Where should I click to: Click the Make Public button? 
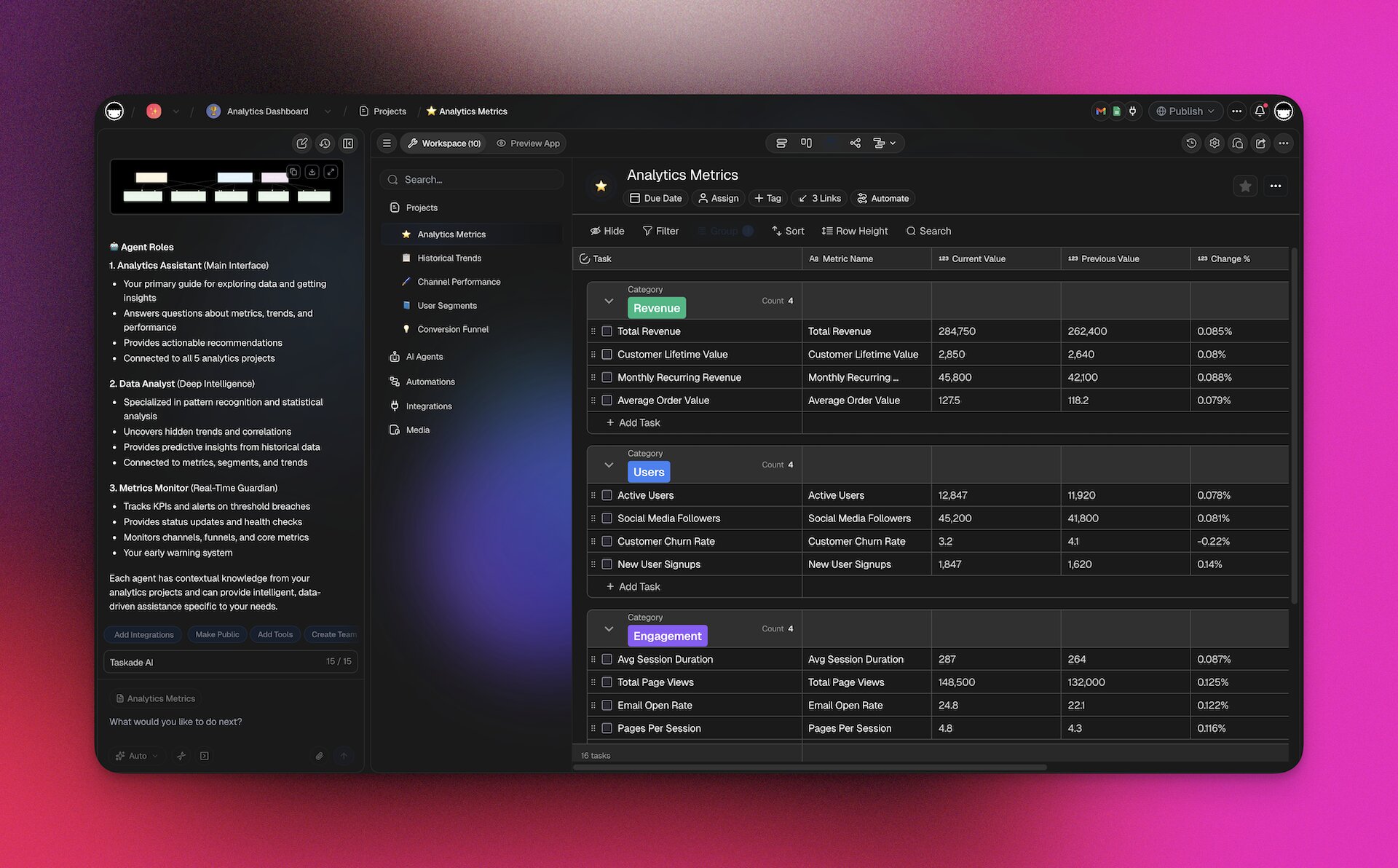click(217, 634)
